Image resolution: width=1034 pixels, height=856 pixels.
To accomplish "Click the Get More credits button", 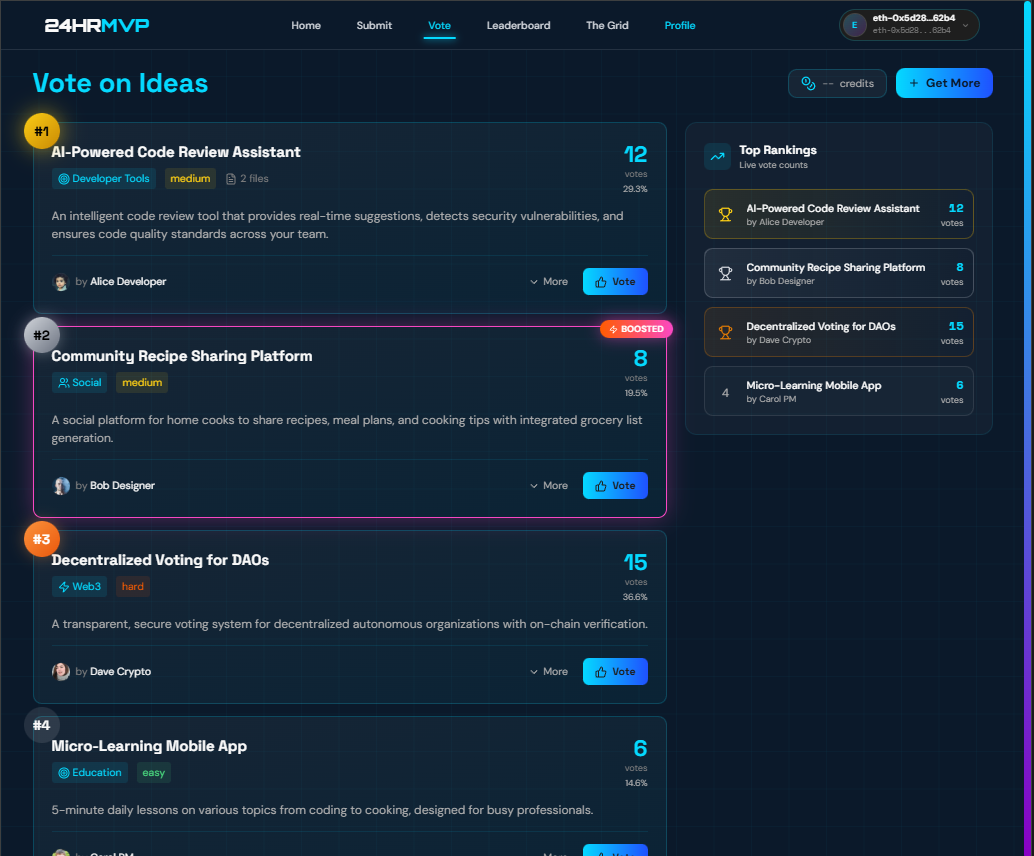I will pyautogui.click(x=944, y=83).
